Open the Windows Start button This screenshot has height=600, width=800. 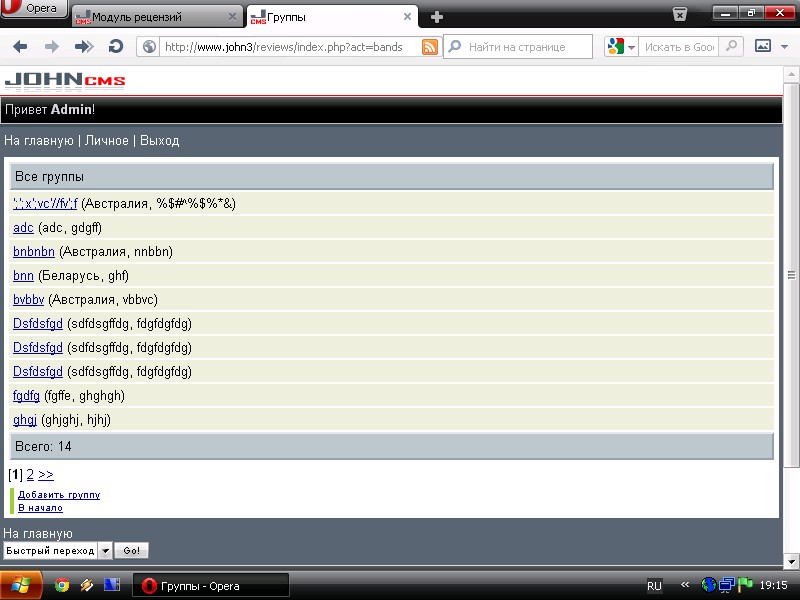pyautogui.click(x=20, y=585)
